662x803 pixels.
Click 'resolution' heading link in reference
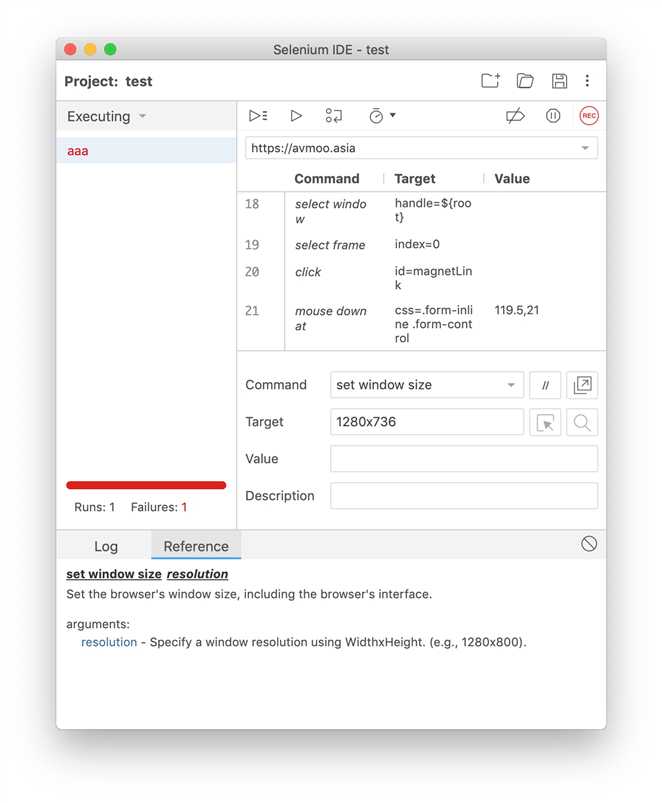pyautogui.click(x=198, y=574)
